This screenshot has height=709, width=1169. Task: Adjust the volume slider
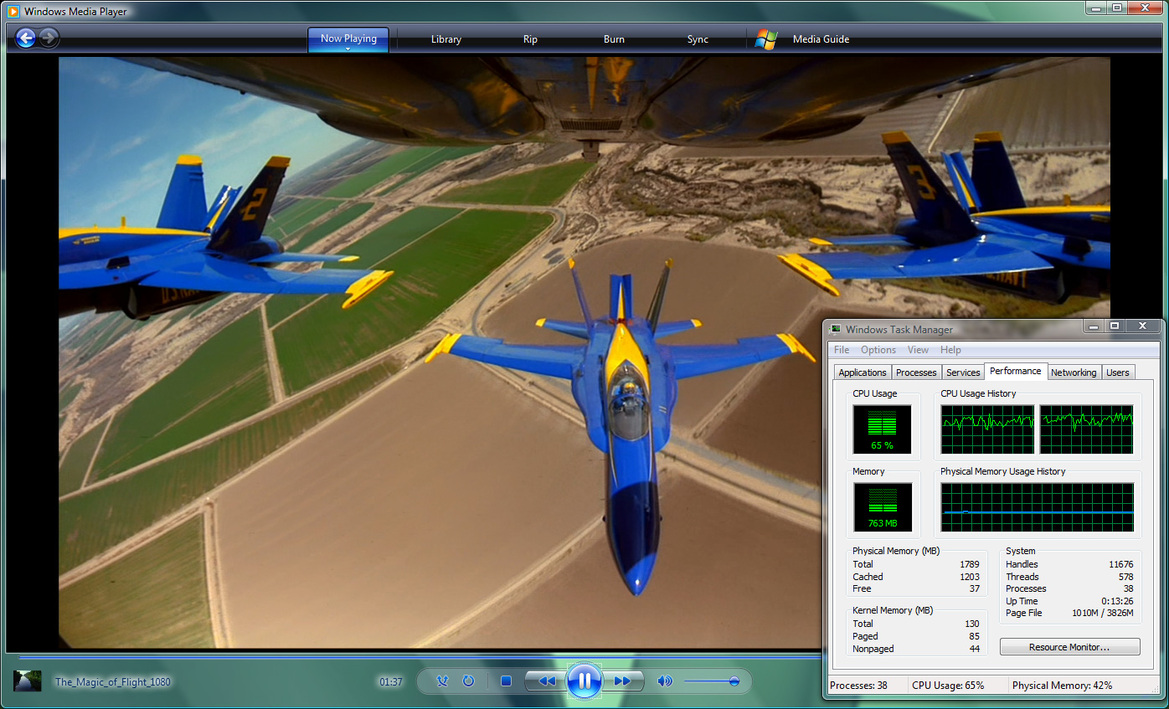[712, 681]
